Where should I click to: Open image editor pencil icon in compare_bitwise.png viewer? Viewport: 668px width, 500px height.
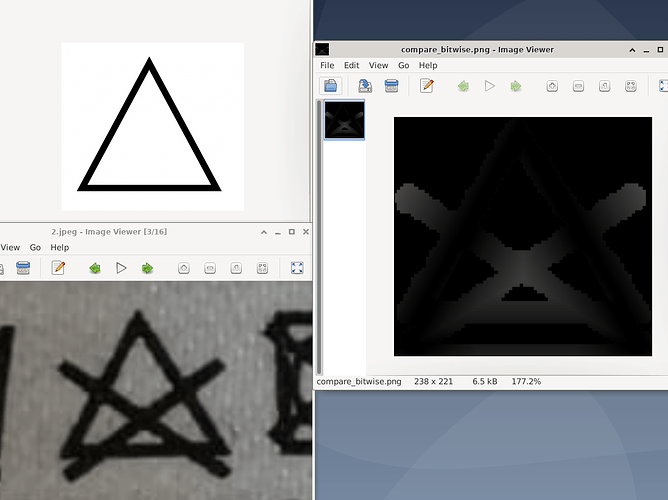pos(426,86)
